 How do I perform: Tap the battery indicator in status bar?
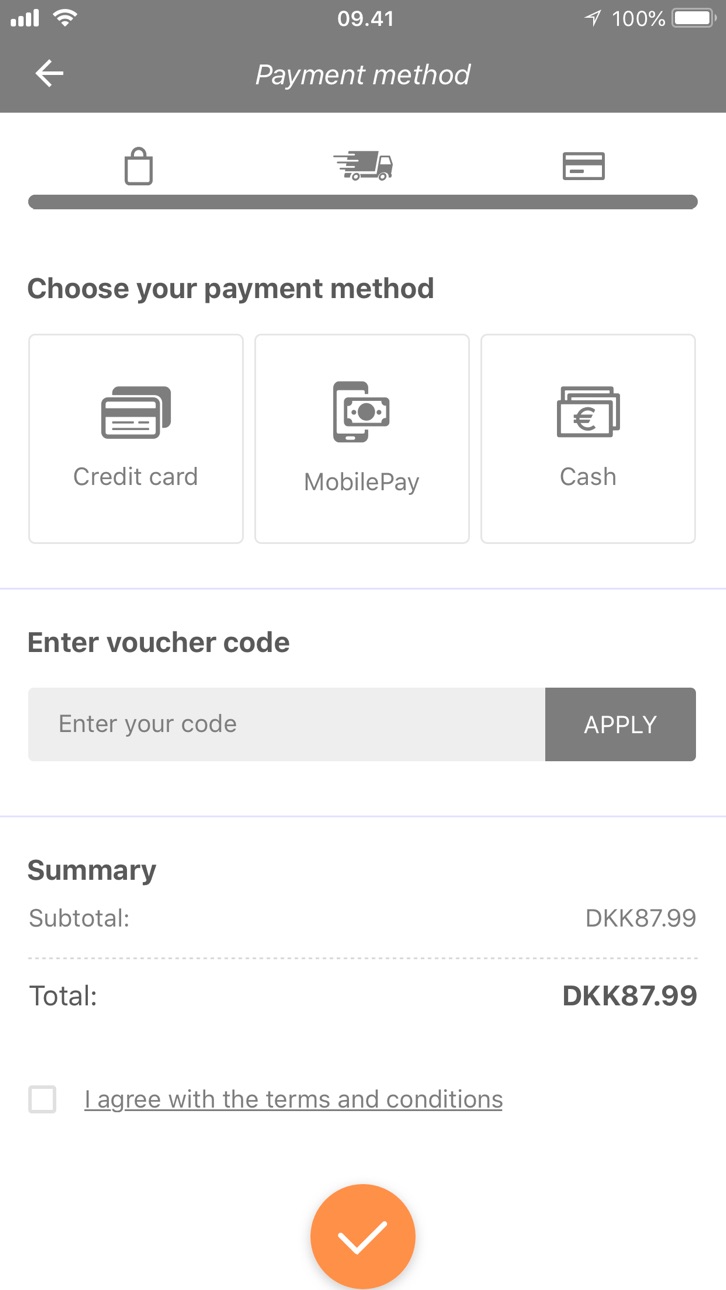(694, 18)
